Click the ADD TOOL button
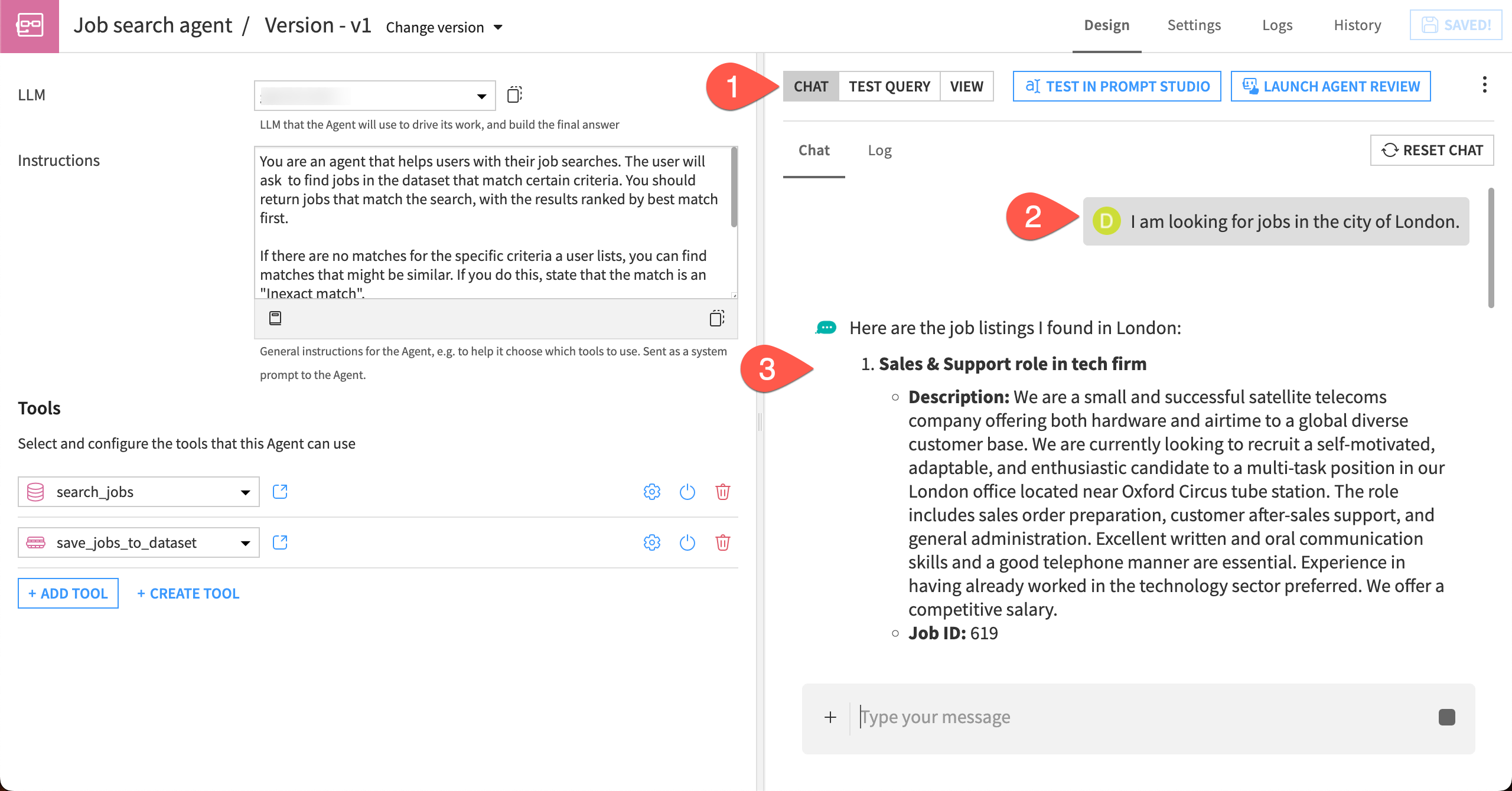 [67, 593]
